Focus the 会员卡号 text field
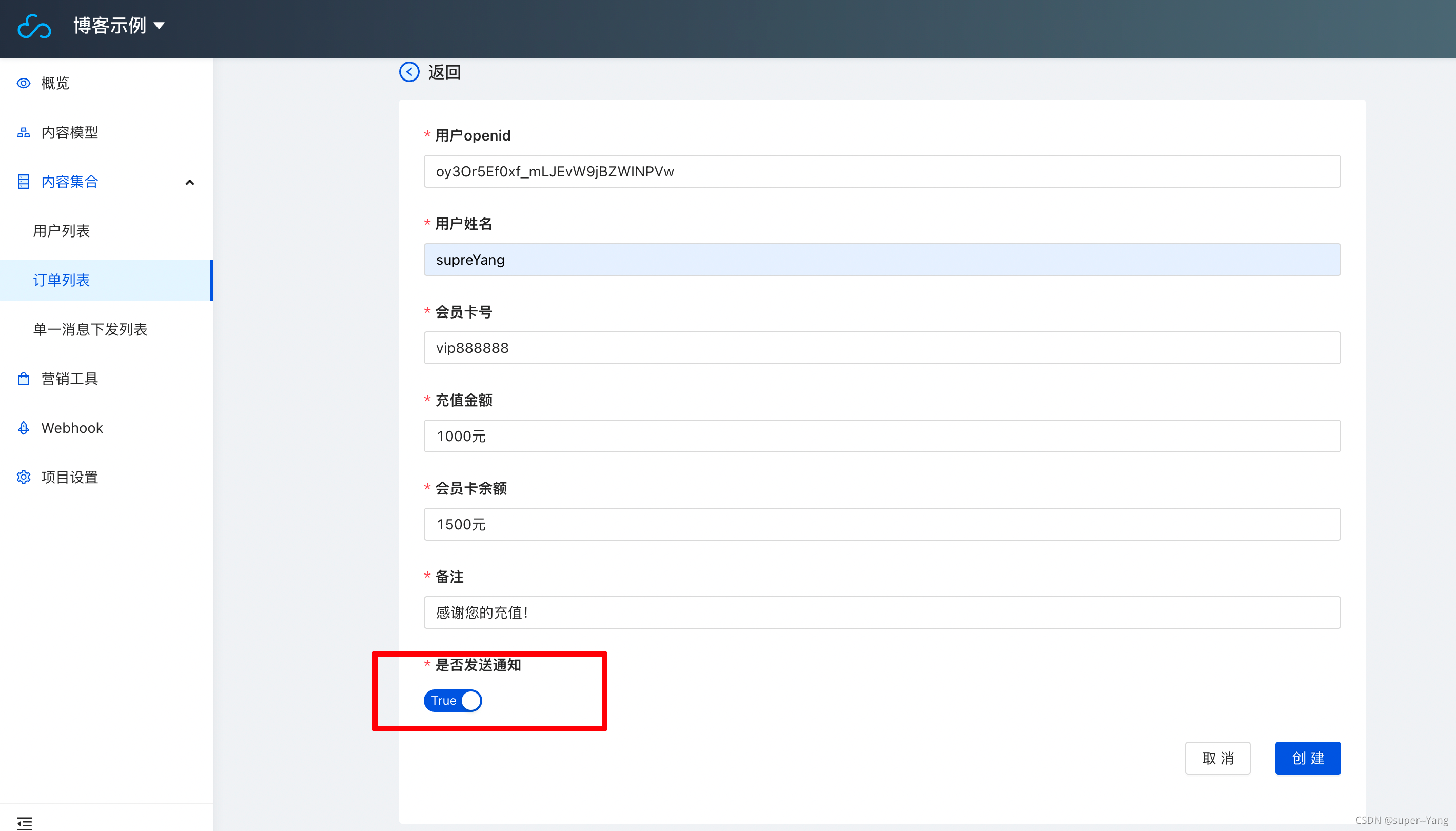 (881, 348)
